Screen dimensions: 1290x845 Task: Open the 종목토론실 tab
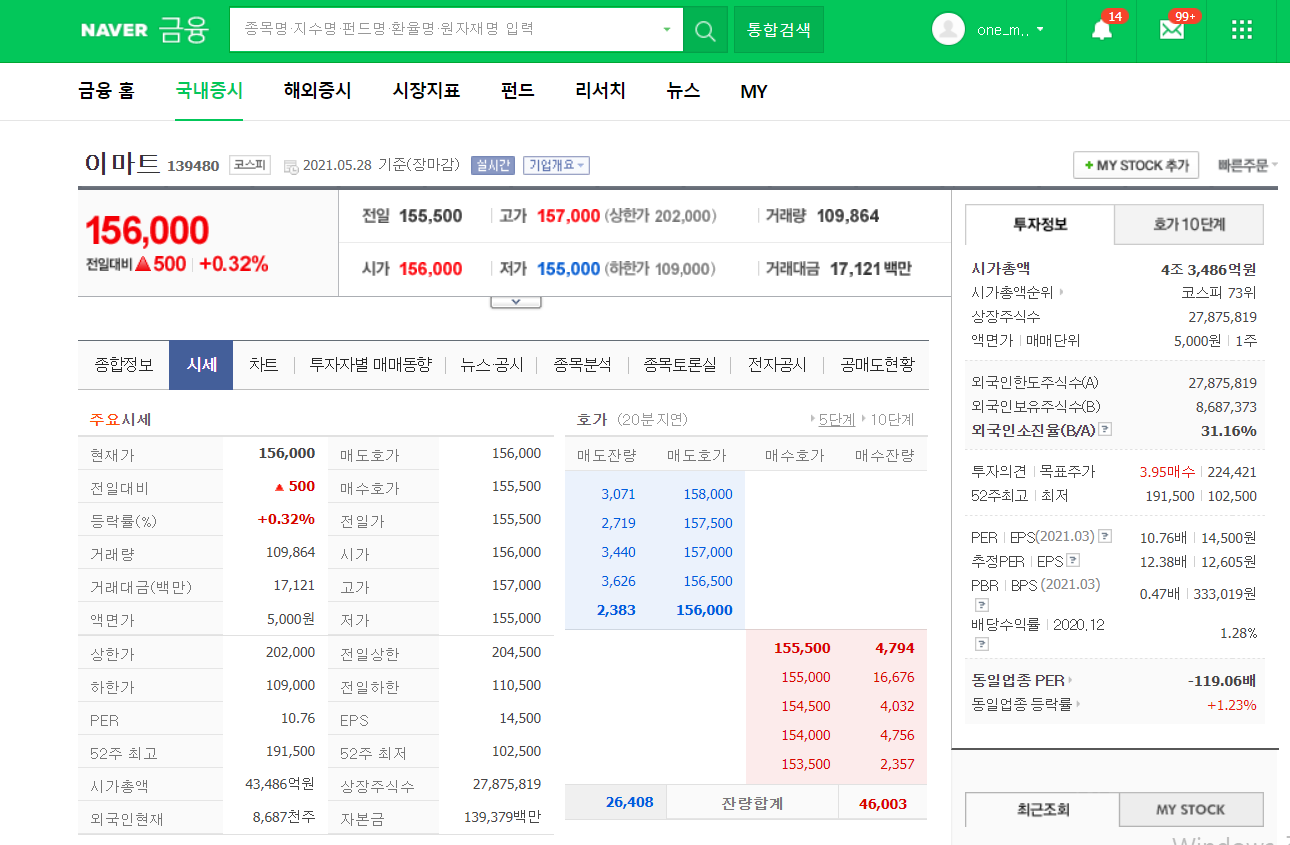(x=679, y=365)
